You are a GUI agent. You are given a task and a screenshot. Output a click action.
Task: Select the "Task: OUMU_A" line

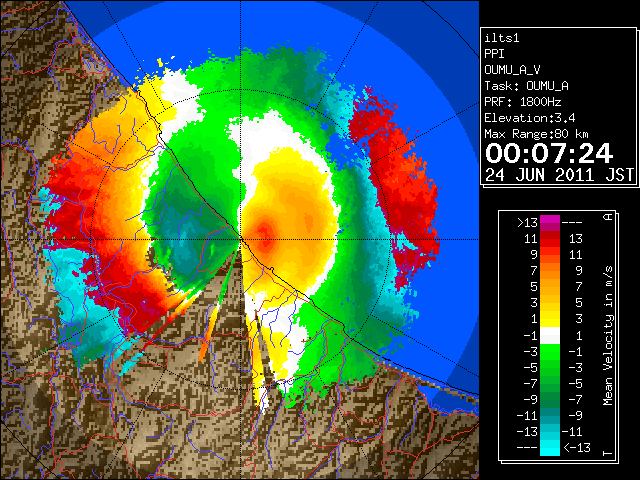coord(527,86)
